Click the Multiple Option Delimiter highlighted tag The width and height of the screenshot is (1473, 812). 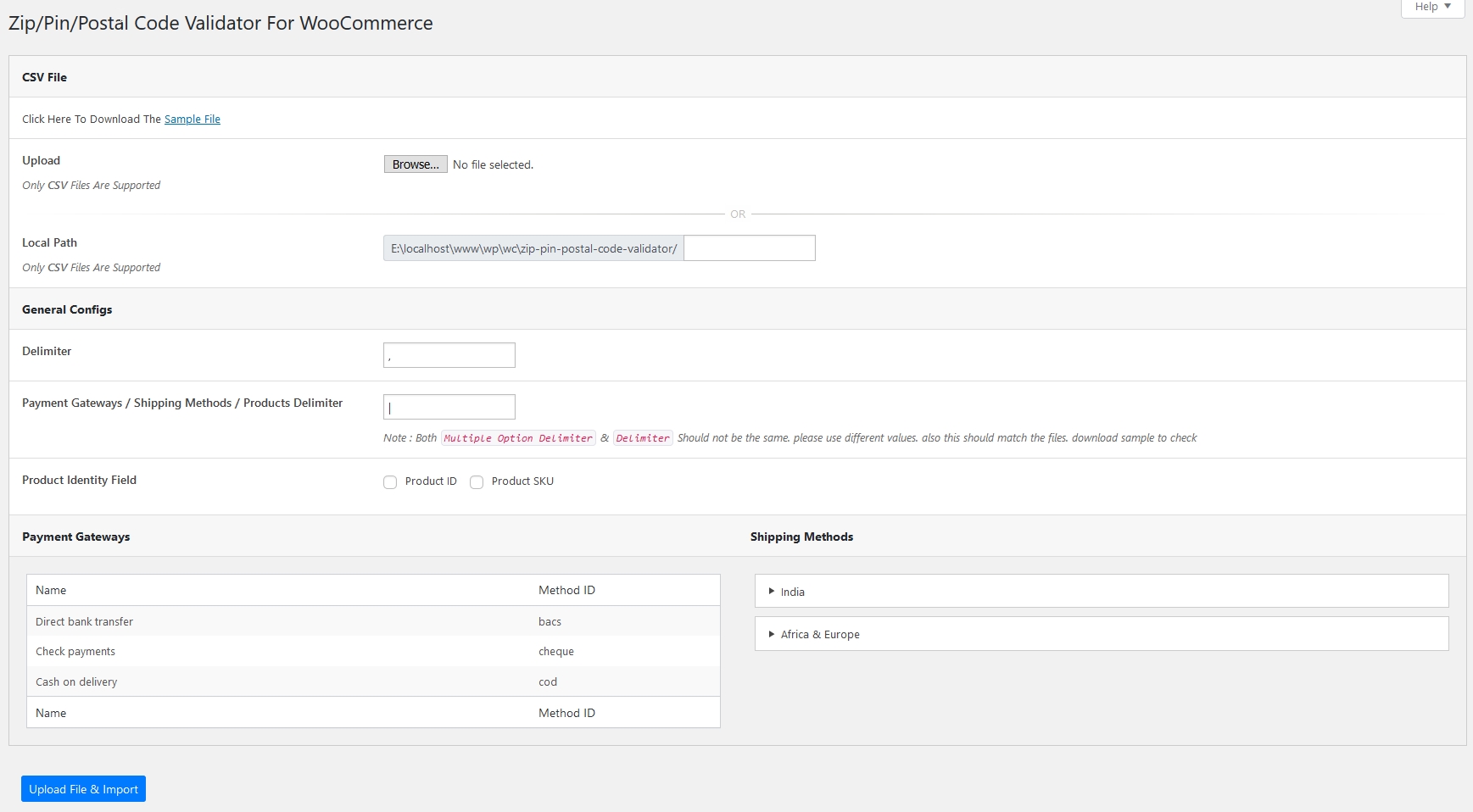point(517,438)
